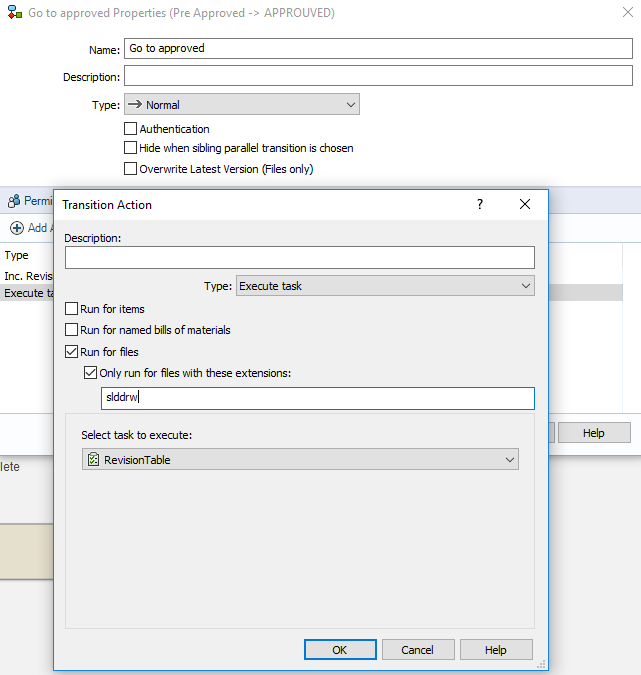
Task: Check Run for named bills of materials
Action: point(72,330)
